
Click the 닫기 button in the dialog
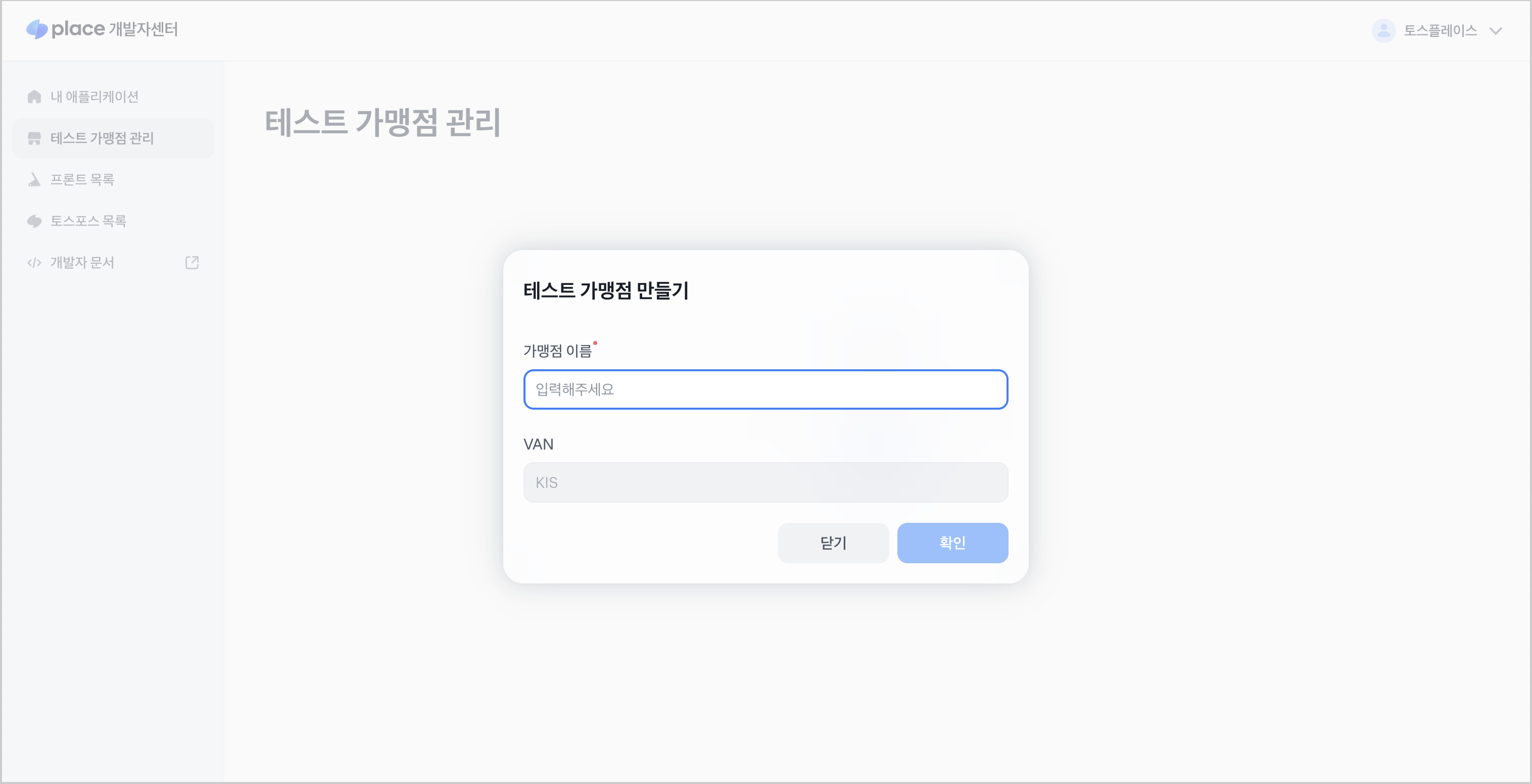click(x=833, y=542)
